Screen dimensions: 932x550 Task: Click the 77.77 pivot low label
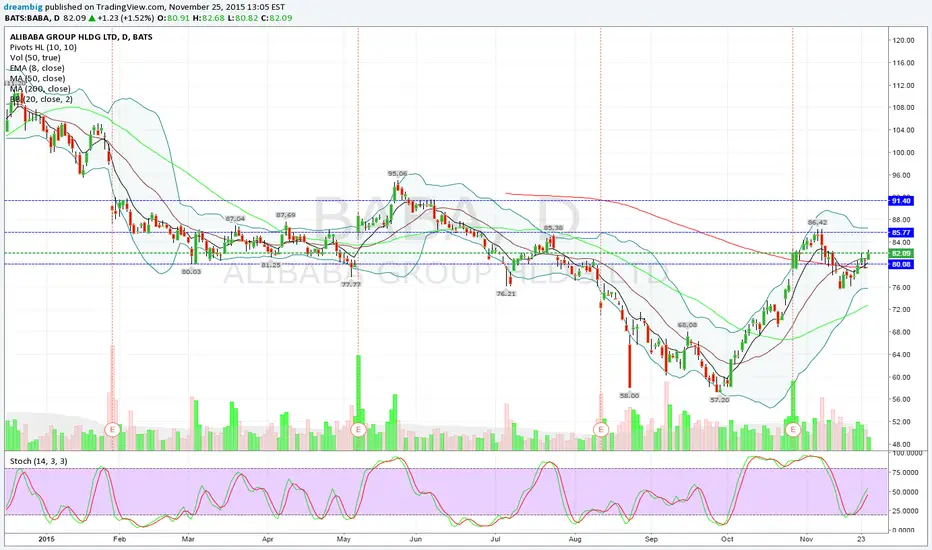(x=351, y=284)
